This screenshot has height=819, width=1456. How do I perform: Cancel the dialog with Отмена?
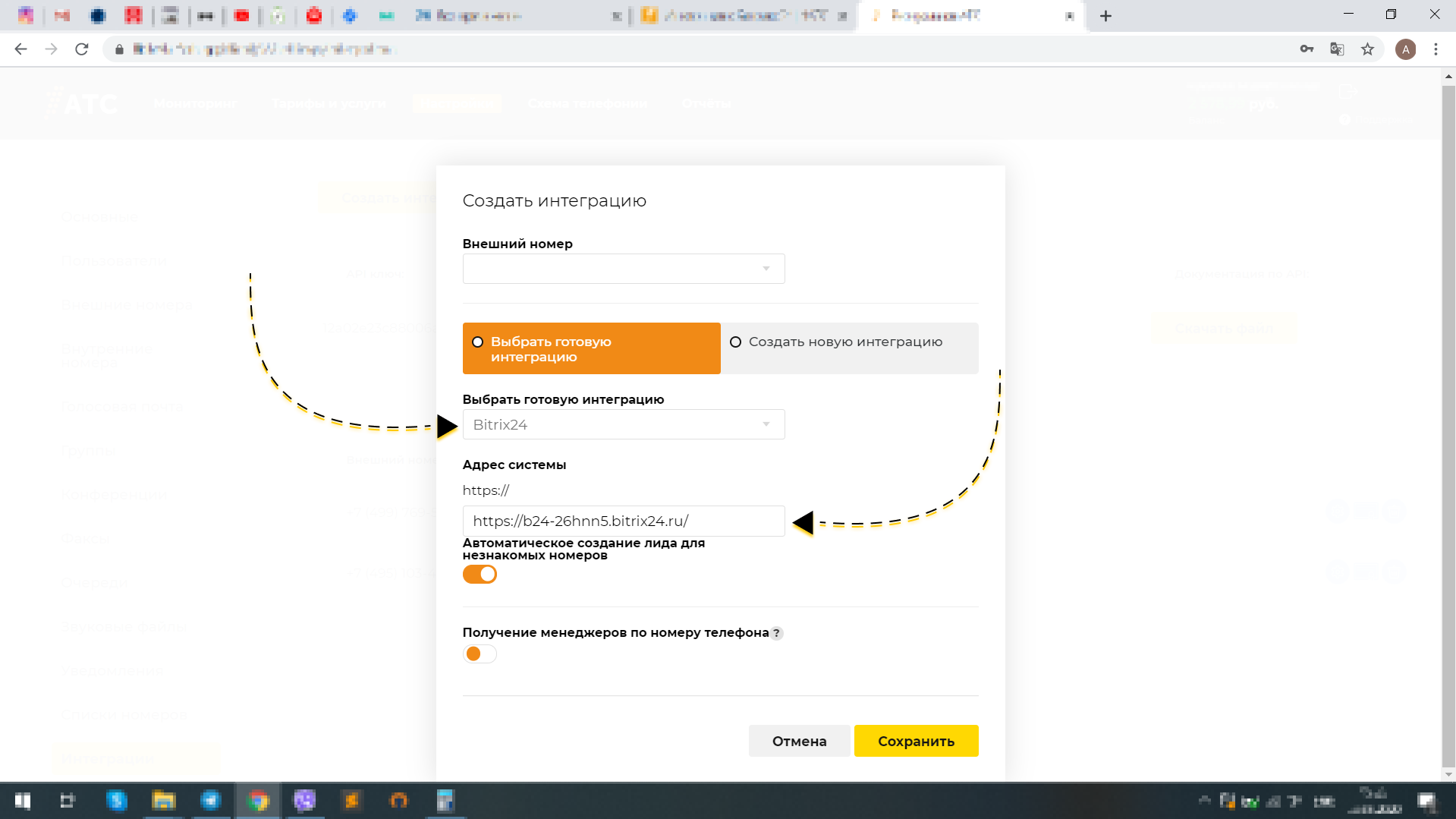click(799, 741)
